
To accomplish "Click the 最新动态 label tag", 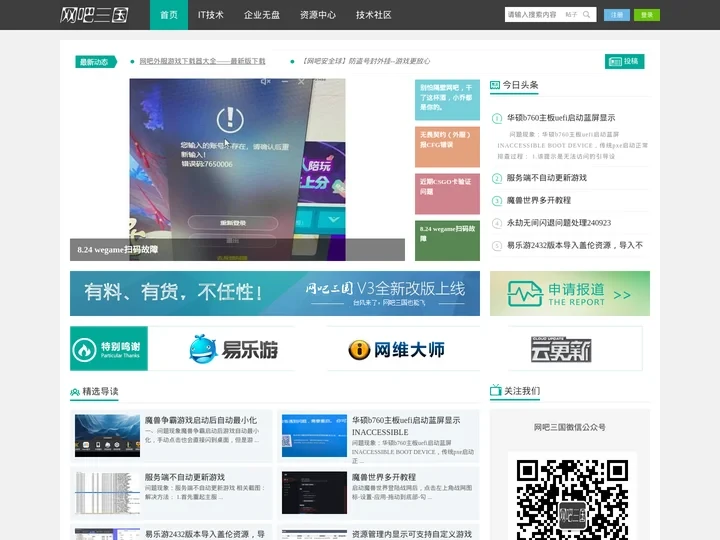I will [96, 62].
